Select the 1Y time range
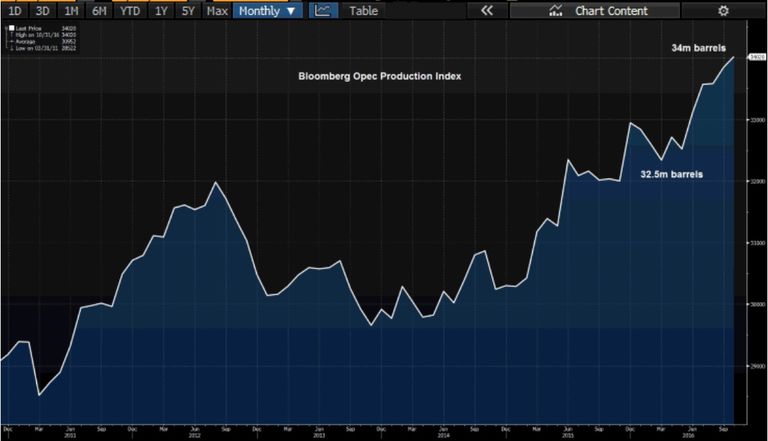768x441 pixels. pos(161,11)
